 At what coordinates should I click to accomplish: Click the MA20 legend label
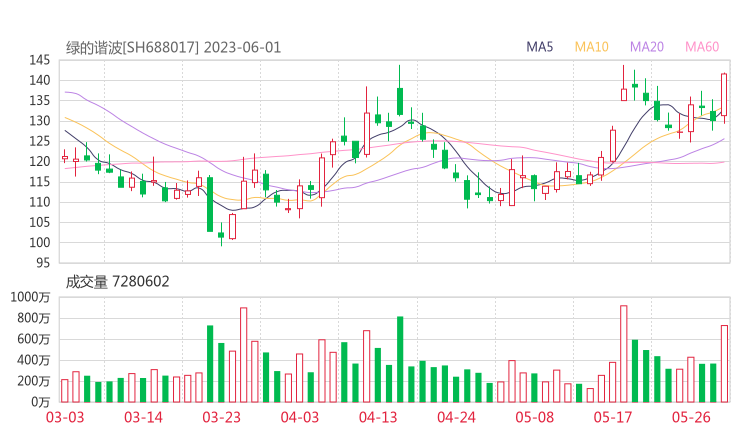pyautogui.click(x=647, y=47)
